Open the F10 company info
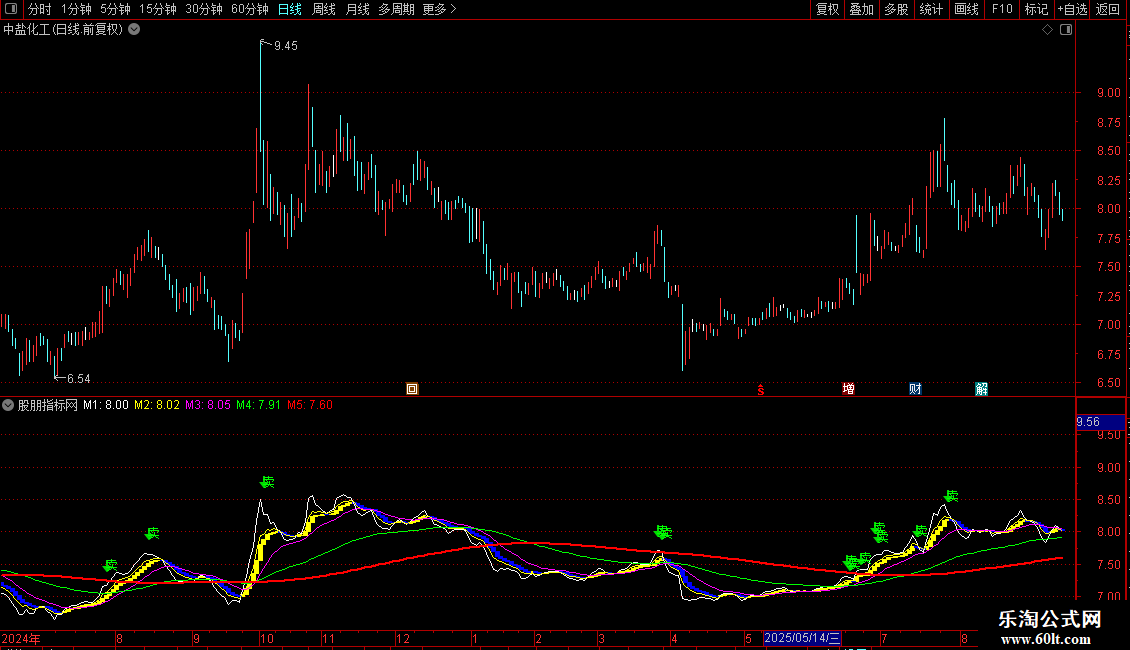The height and width of the screenshot is (650, 1130). click(x=1002, y=9)
